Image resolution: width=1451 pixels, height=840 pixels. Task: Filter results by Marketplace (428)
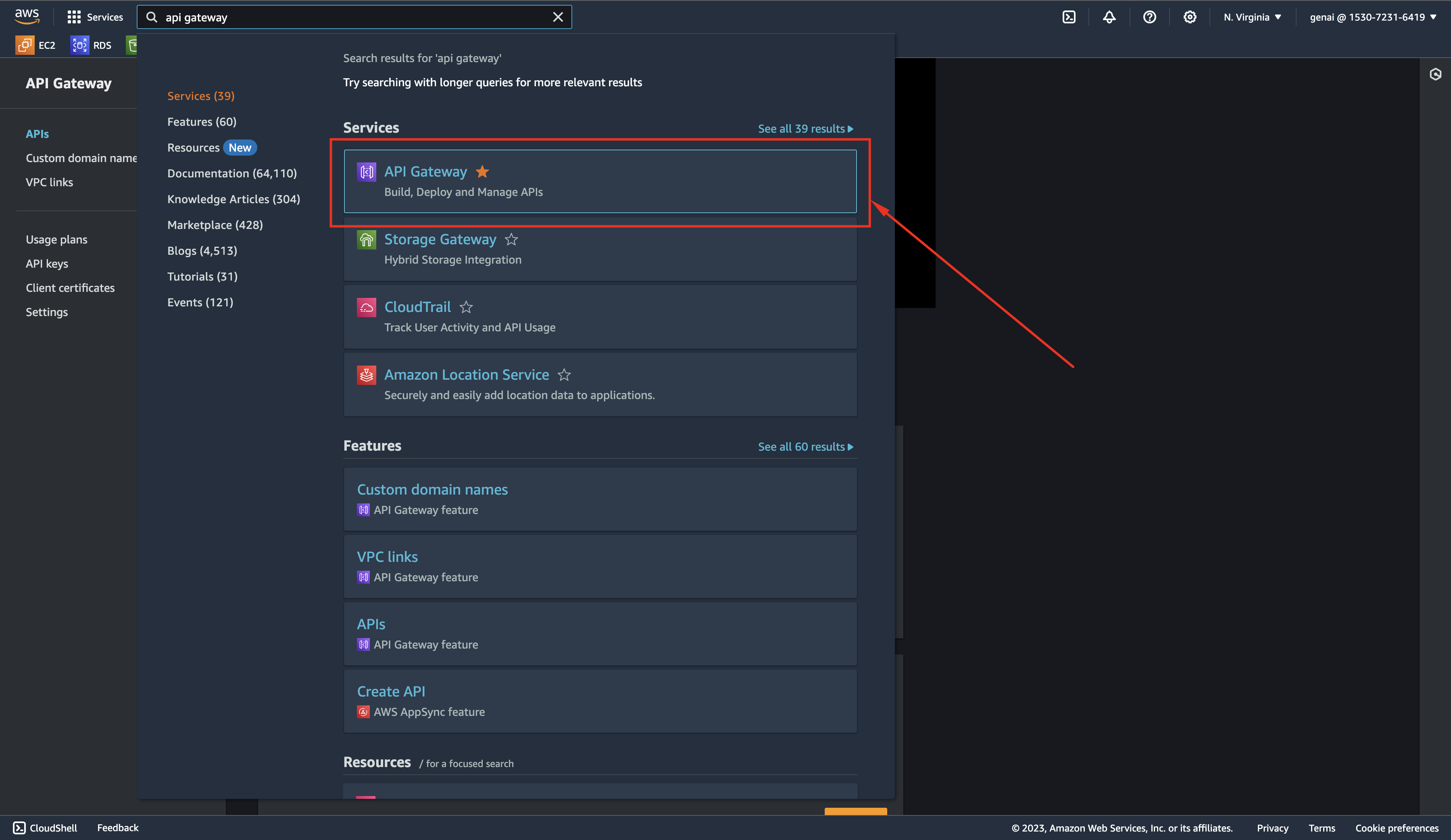(215, 225)
